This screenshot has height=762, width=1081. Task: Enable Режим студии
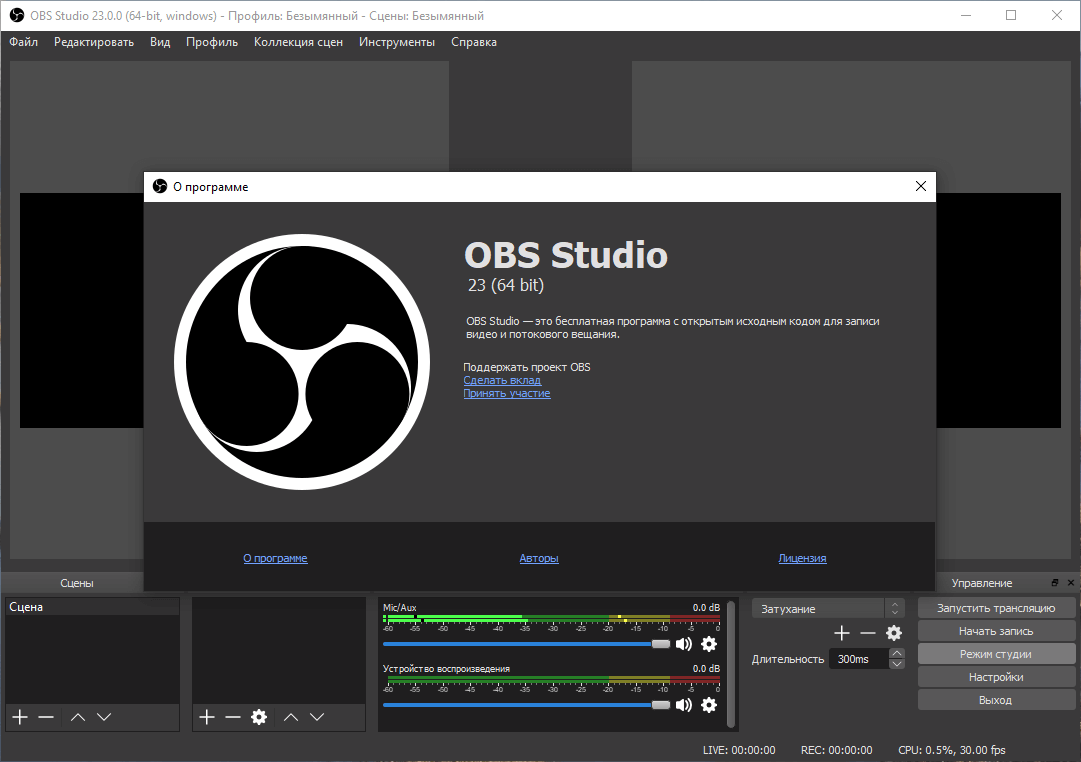(996, 653)
